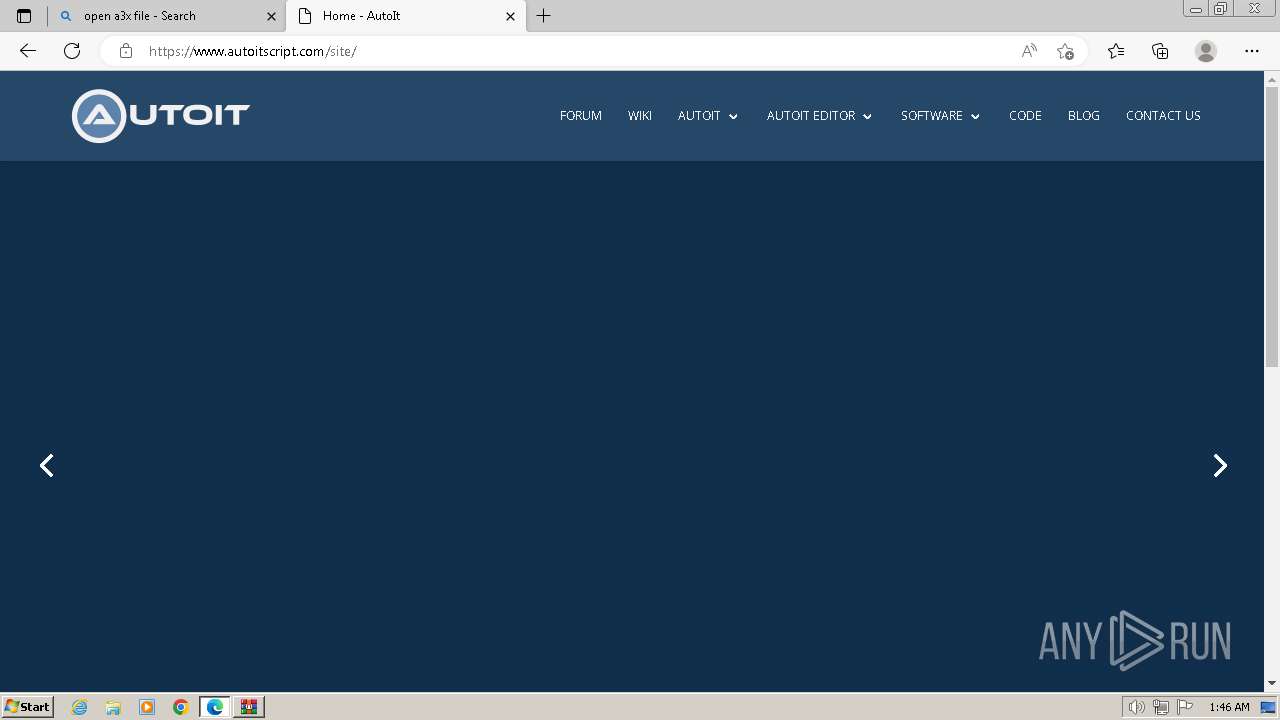
Task: Click the scrollbar down arrow
Action: pos(1272,684)
